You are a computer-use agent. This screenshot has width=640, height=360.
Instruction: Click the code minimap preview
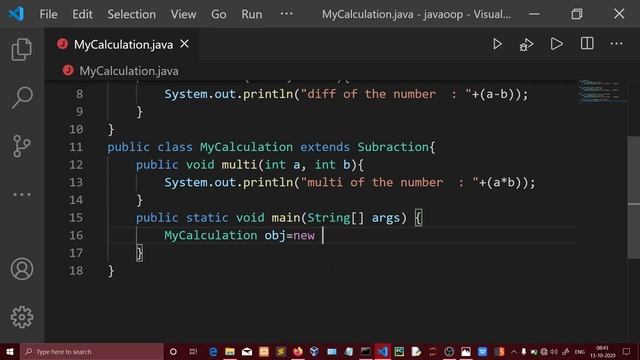tap(601, 91)
